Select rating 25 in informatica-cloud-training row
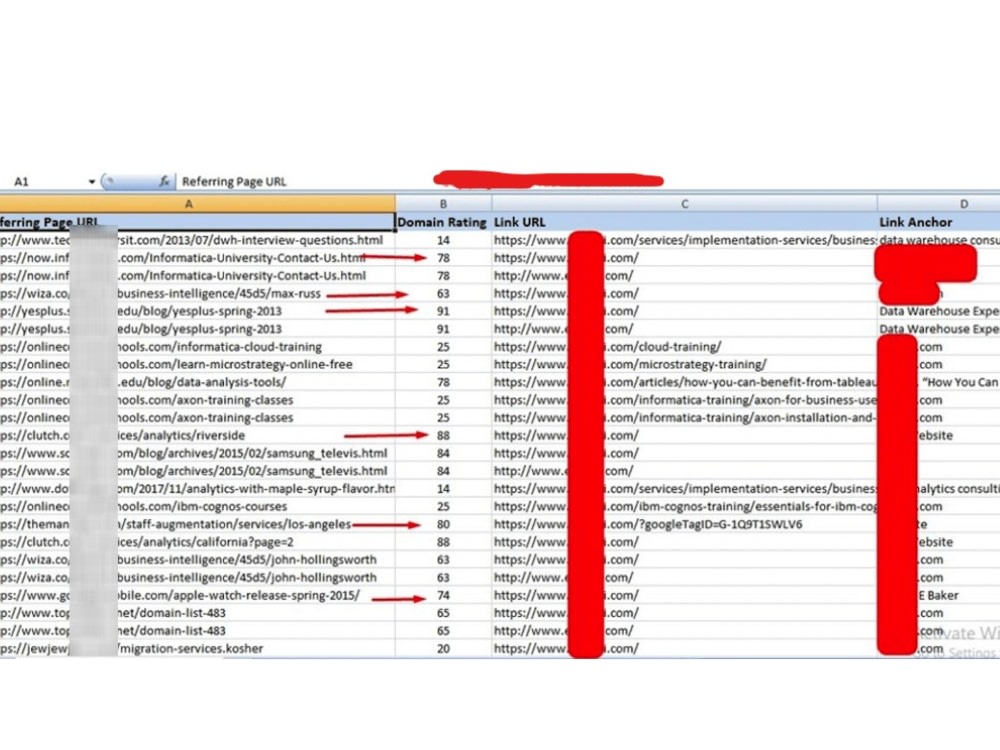 [x=443, y=347]
